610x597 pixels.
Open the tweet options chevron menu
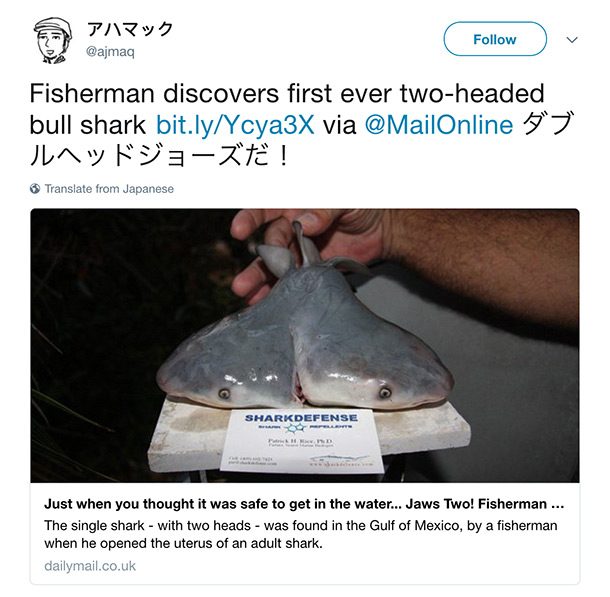(x=572, y=40)
